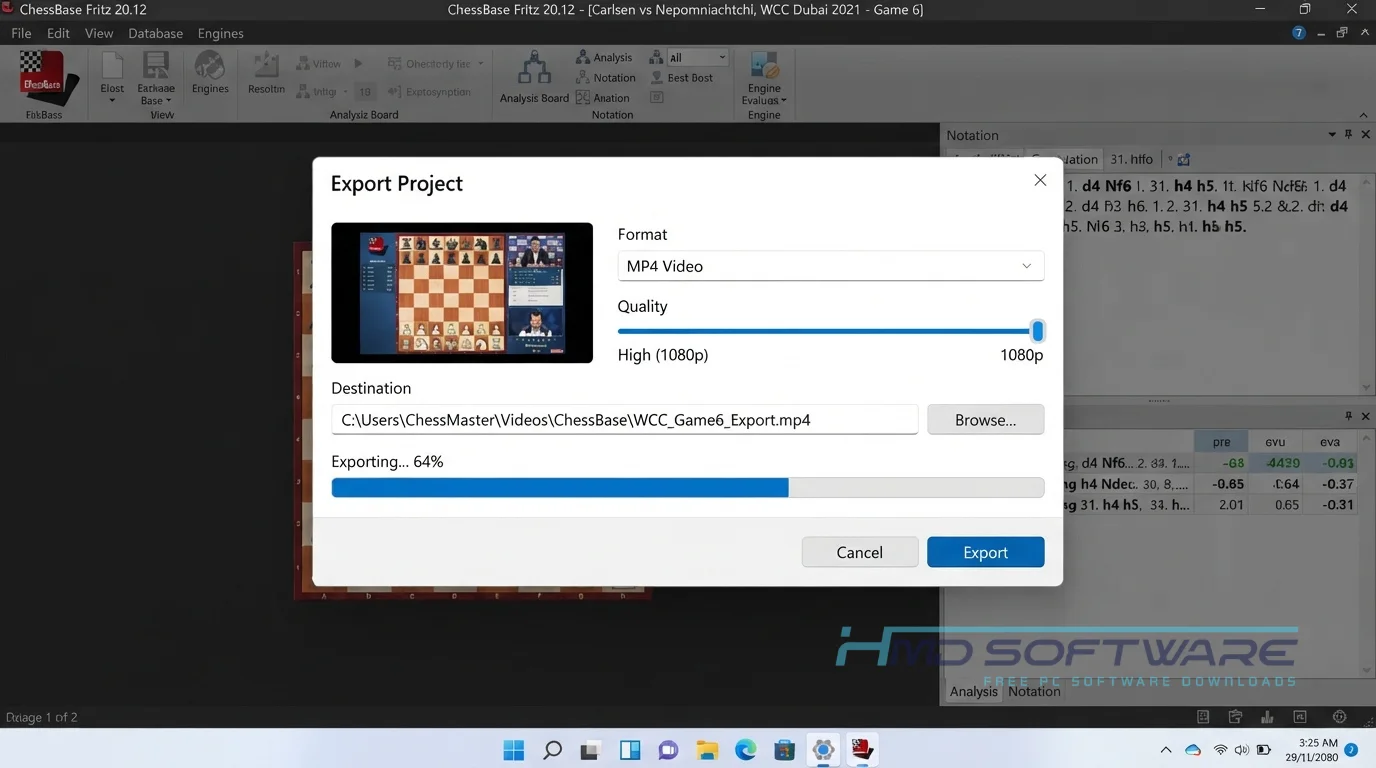This screenshot has width=1376, height=768.
Task: Click the small icon beside Notation panel tabs
Action: [1184, 159]
